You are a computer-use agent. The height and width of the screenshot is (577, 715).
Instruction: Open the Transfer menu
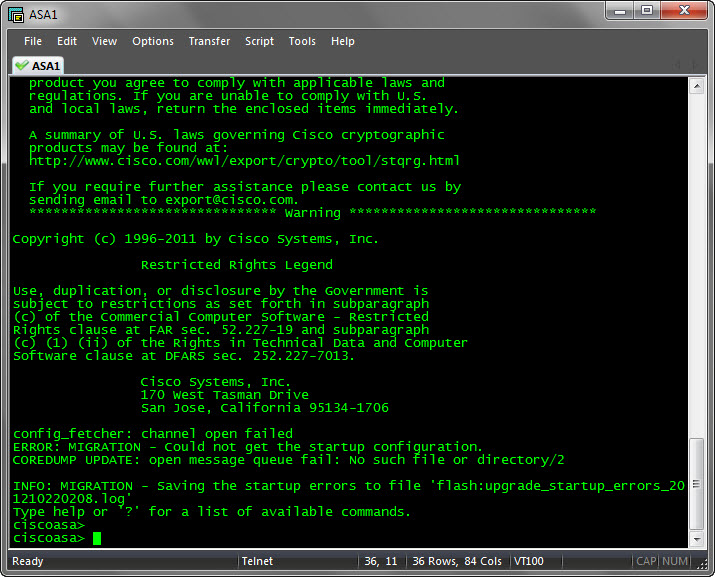(x=209, y=41)
